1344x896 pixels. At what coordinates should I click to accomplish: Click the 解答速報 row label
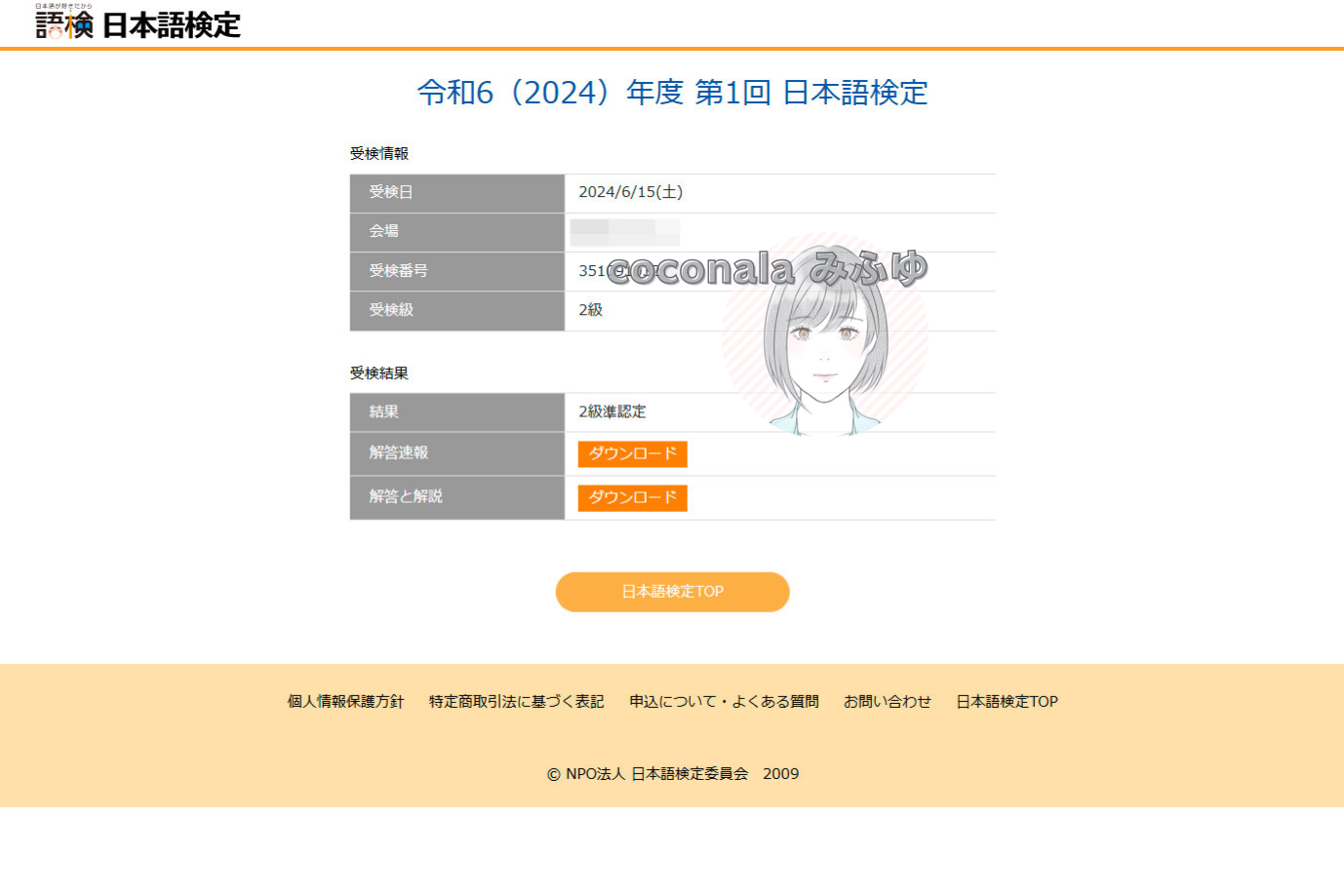457,454
